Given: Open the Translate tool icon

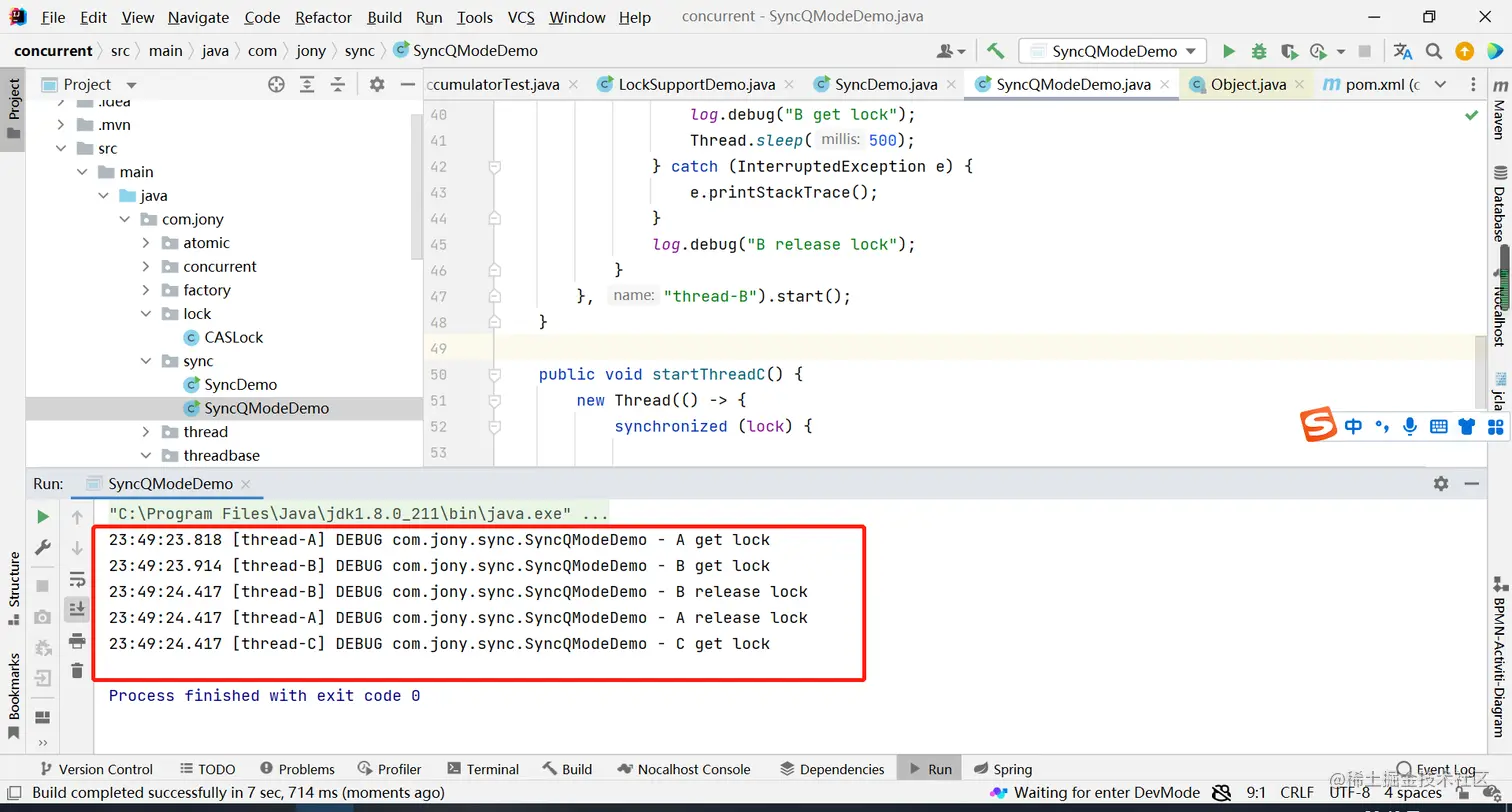Looking at the screenshot, I should pyautogui.click(x=1403, y=51).
